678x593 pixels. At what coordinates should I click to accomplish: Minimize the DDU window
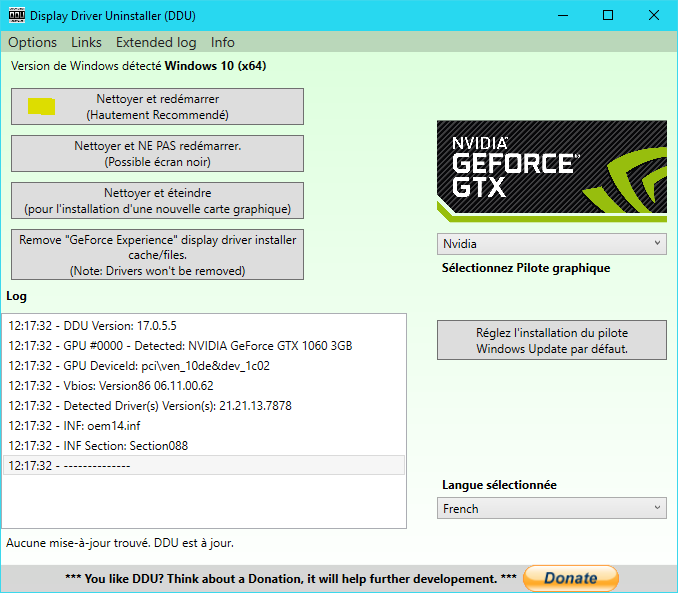tap(563, 16)
